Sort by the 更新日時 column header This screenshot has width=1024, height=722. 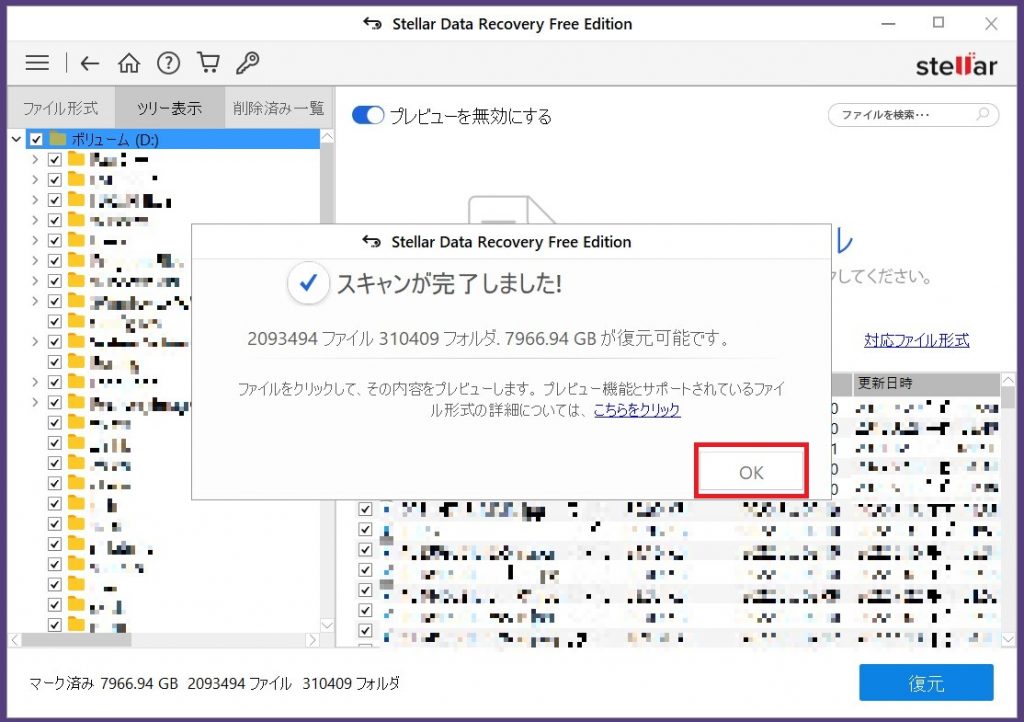(925, 383)
